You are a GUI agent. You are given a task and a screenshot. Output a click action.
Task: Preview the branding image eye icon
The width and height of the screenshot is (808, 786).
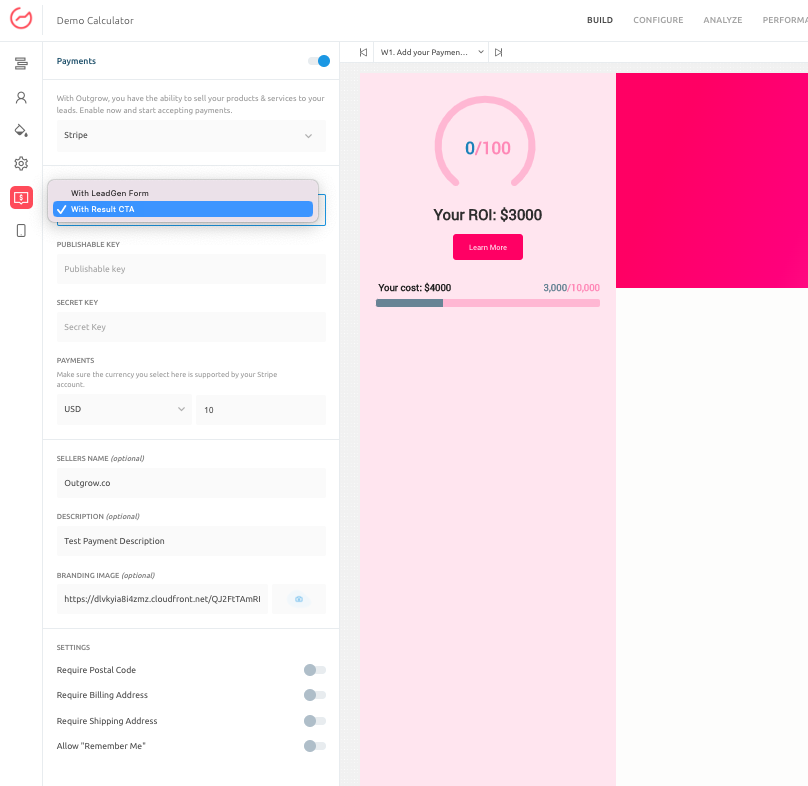pos(298,599)
